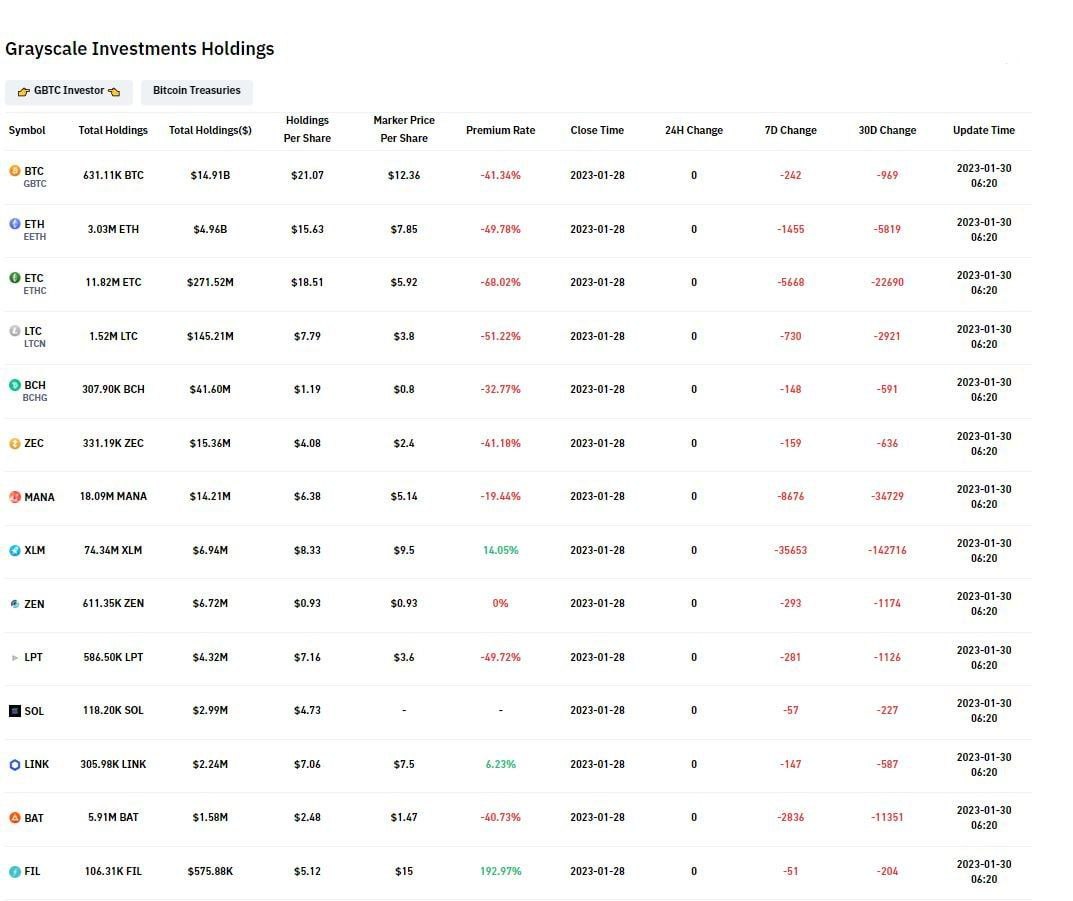Screen dimensions: 1073x901
Task: Select the '$271.52M' total holdings value
Action: pos(210,282)
